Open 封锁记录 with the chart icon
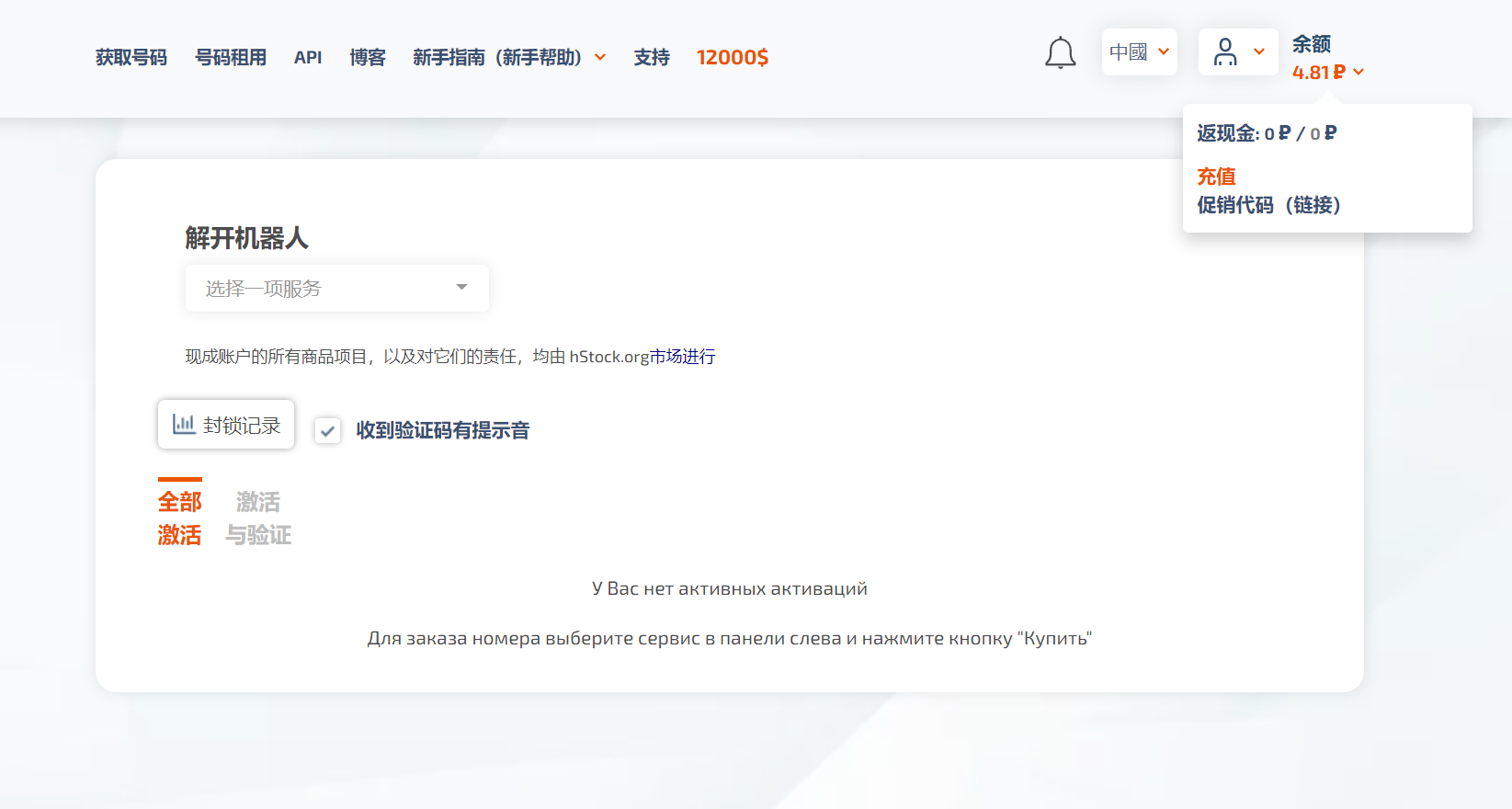This screenshot has width=1512, height=809. click(226, 425)
